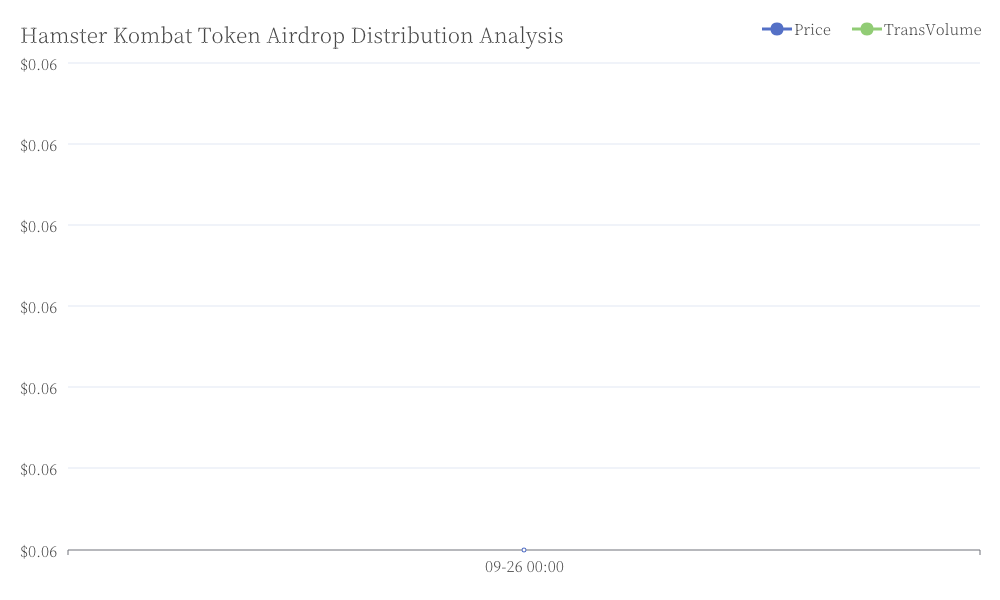Click the word Airdrop in the chart title

tap(305, 36)
